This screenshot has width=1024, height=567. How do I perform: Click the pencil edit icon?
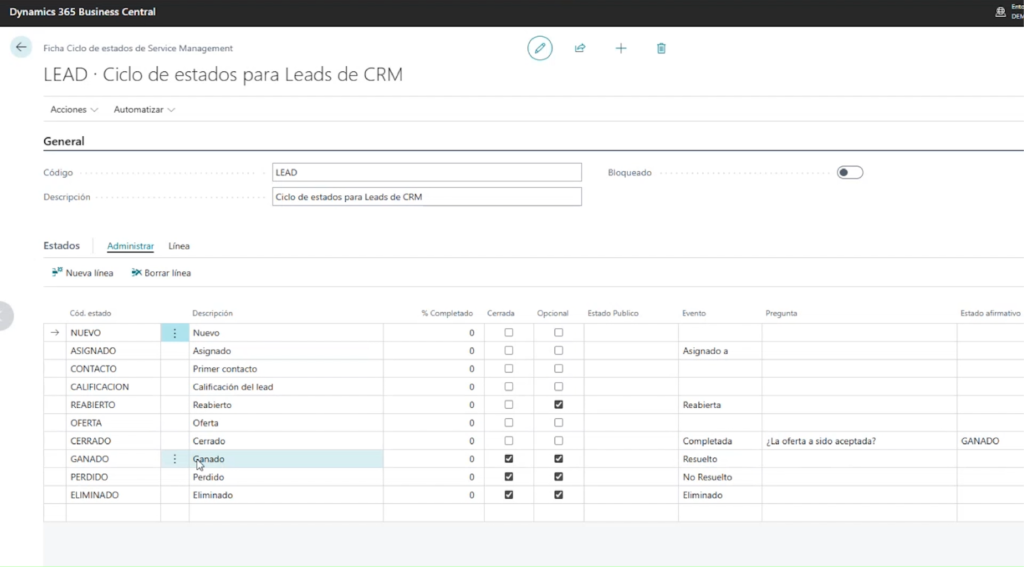click(540, 48)
